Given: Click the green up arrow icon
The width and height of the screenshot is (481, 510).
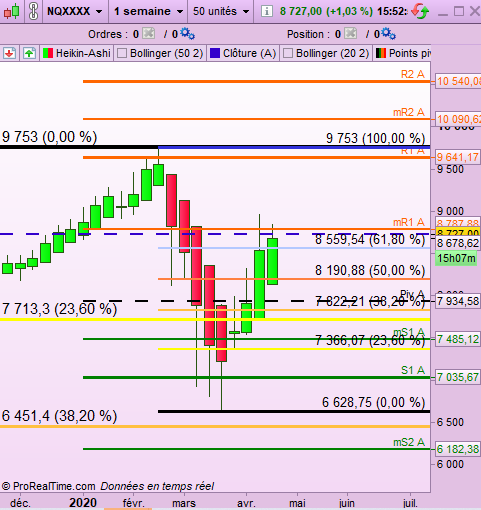Looking at the screenshot, I should [29, 53].
